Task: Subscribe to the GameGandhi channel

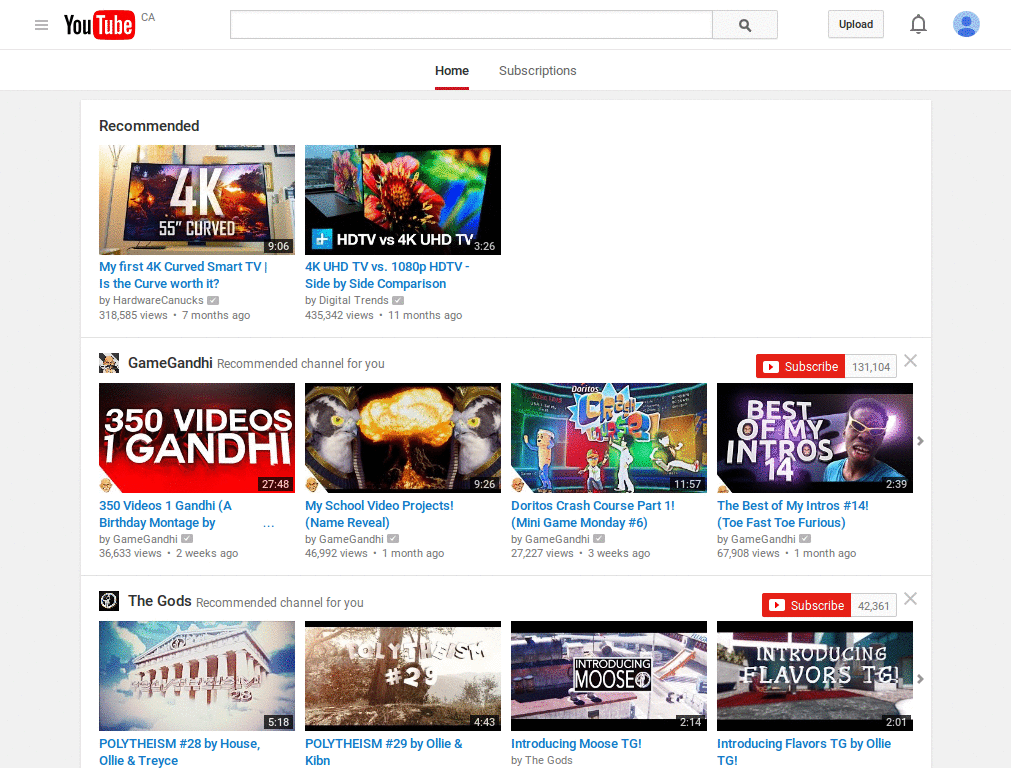Action: pyautogui.click(x=800, y=366)
